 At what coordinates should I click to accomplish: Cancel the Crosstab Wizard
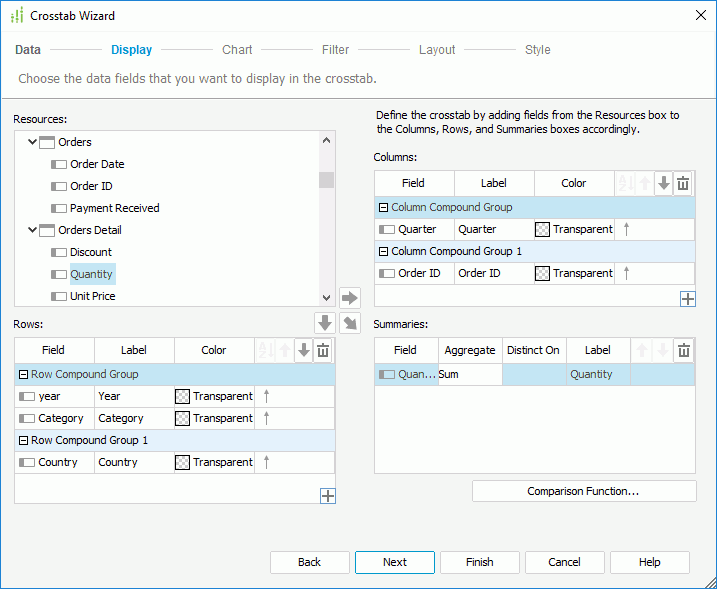pyautogui.click(x=564, y=562)
